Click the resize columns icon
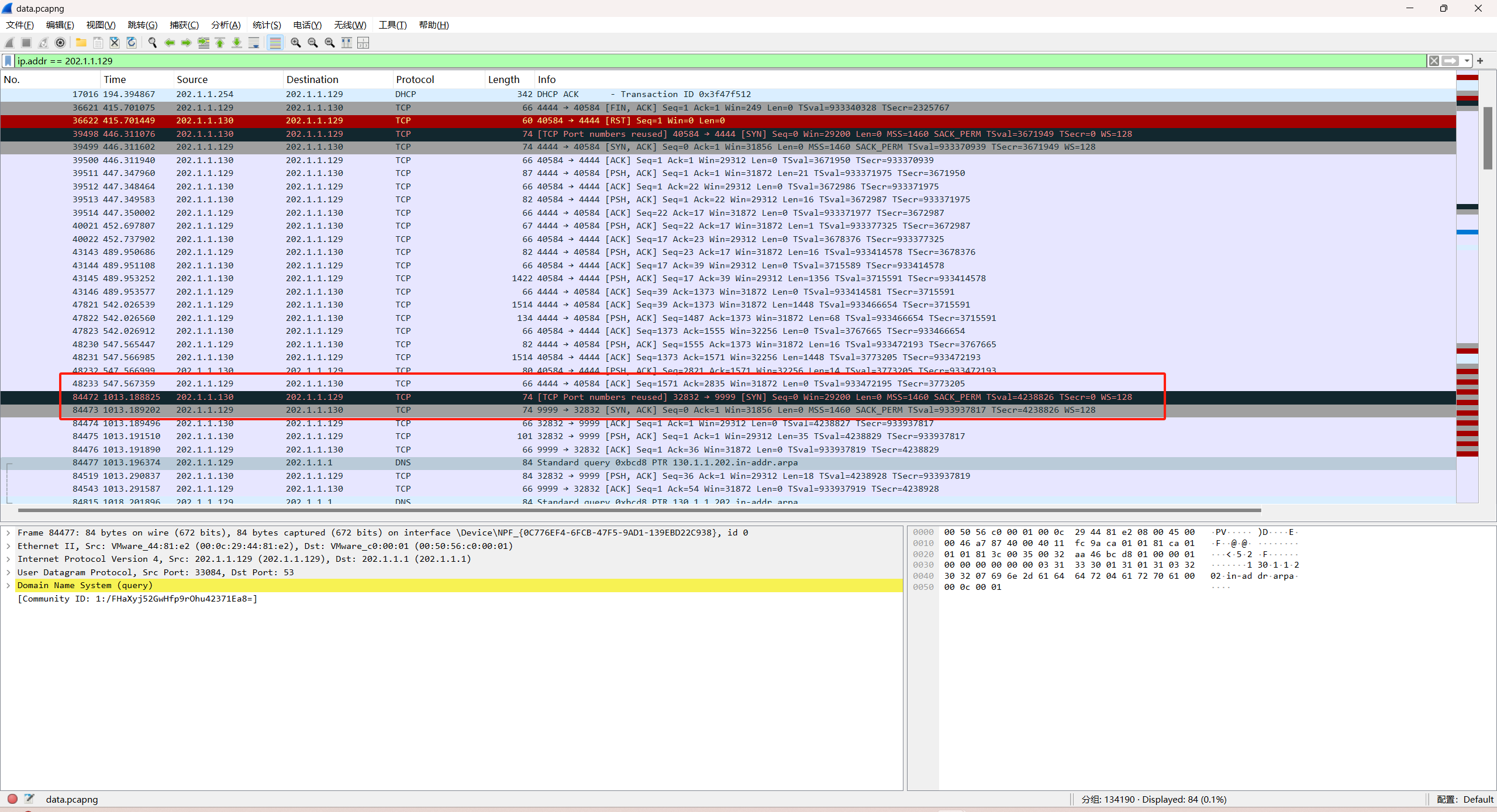Viewport: 1497px width, 812px height. click(347, 43)
